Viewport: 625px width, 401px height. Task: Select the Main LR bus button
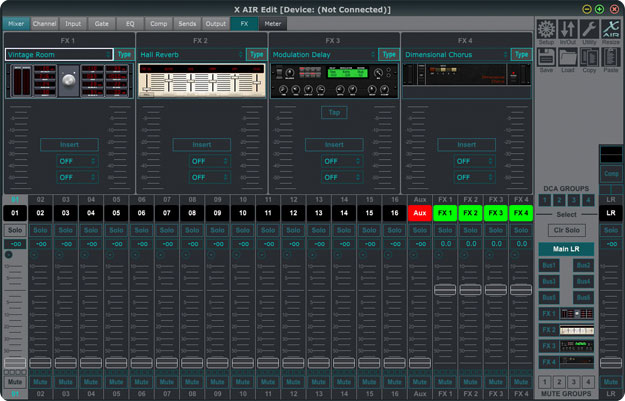pyautogui.click(x=566, y=249)
